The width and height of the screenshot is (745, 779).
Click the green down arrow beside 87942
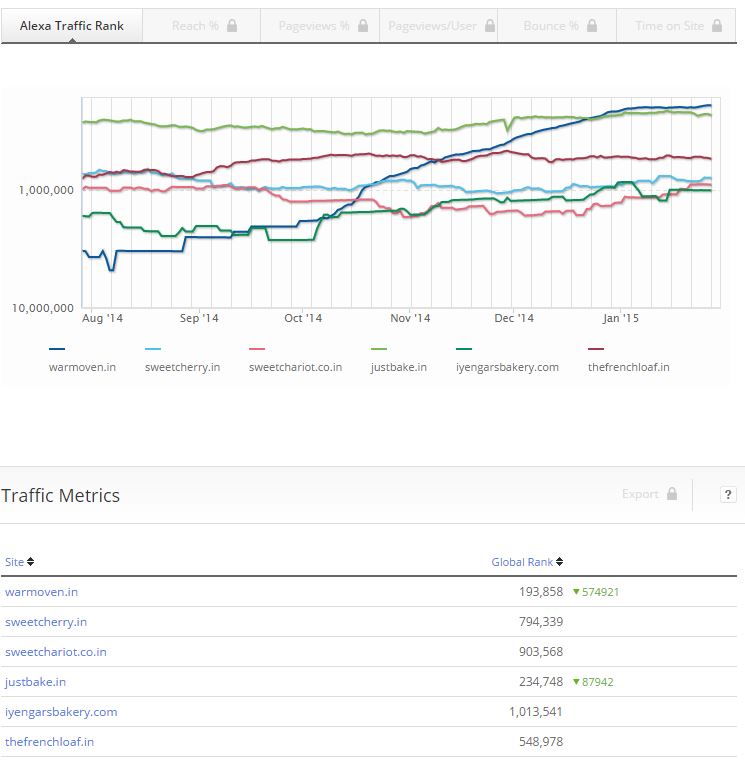(576, 682)
